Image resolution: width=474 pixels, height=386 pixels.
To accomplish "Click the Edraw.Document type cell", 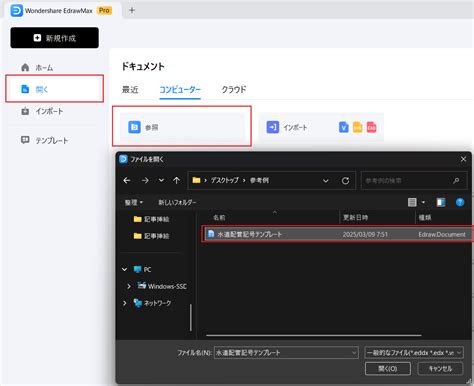I will pos(442,234).
